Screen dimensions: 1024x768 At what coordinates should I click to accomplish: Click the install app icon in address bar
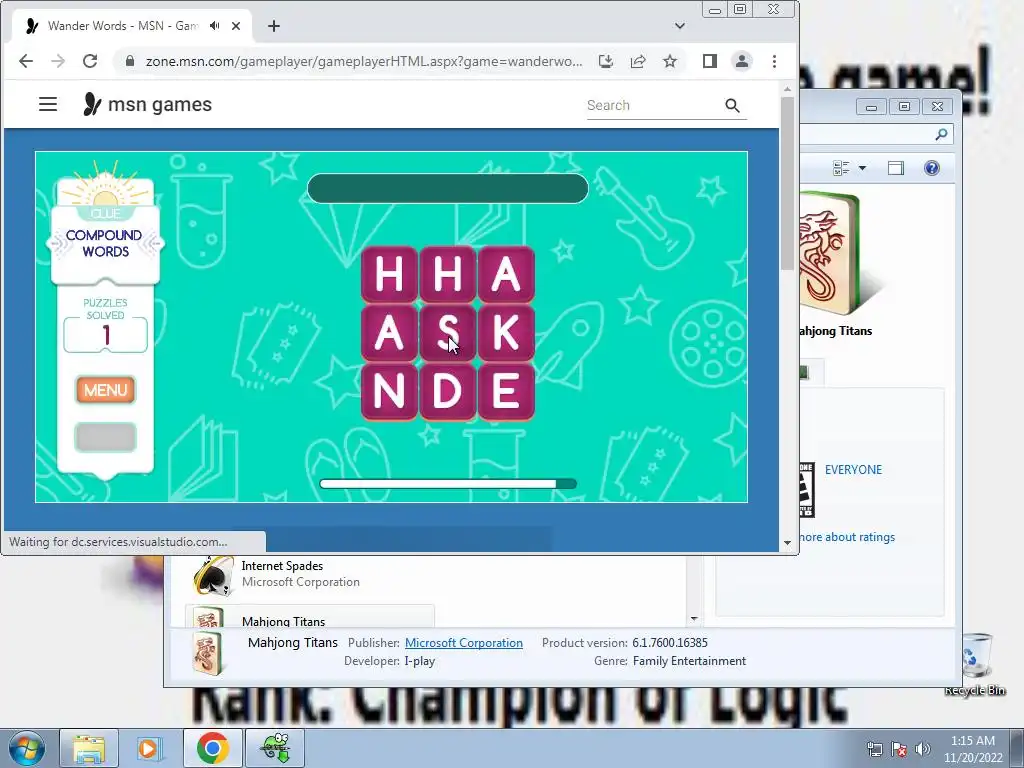point(605,61)
